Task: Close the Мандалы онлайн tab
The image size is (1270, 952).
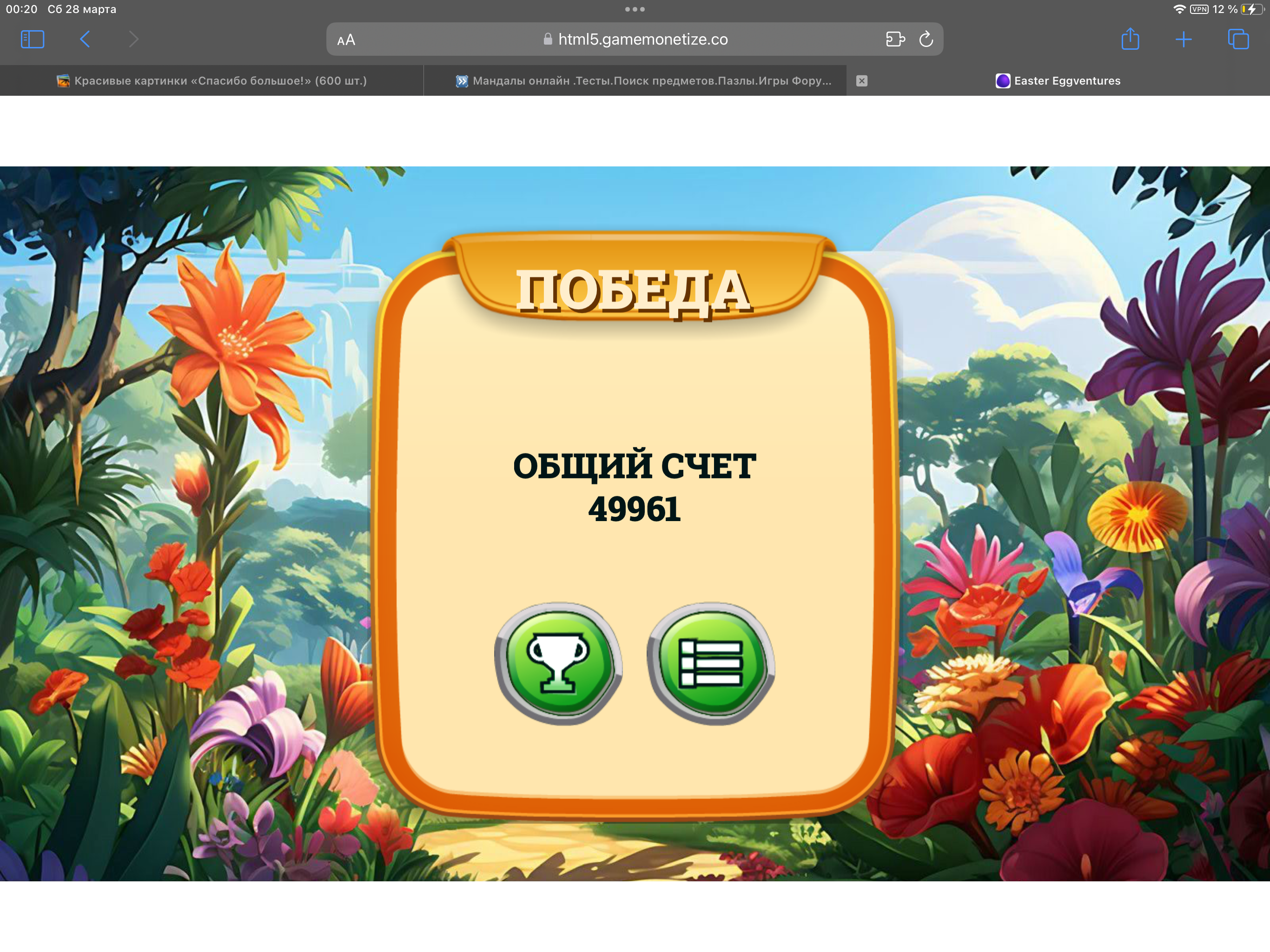Action: point(862,80)
